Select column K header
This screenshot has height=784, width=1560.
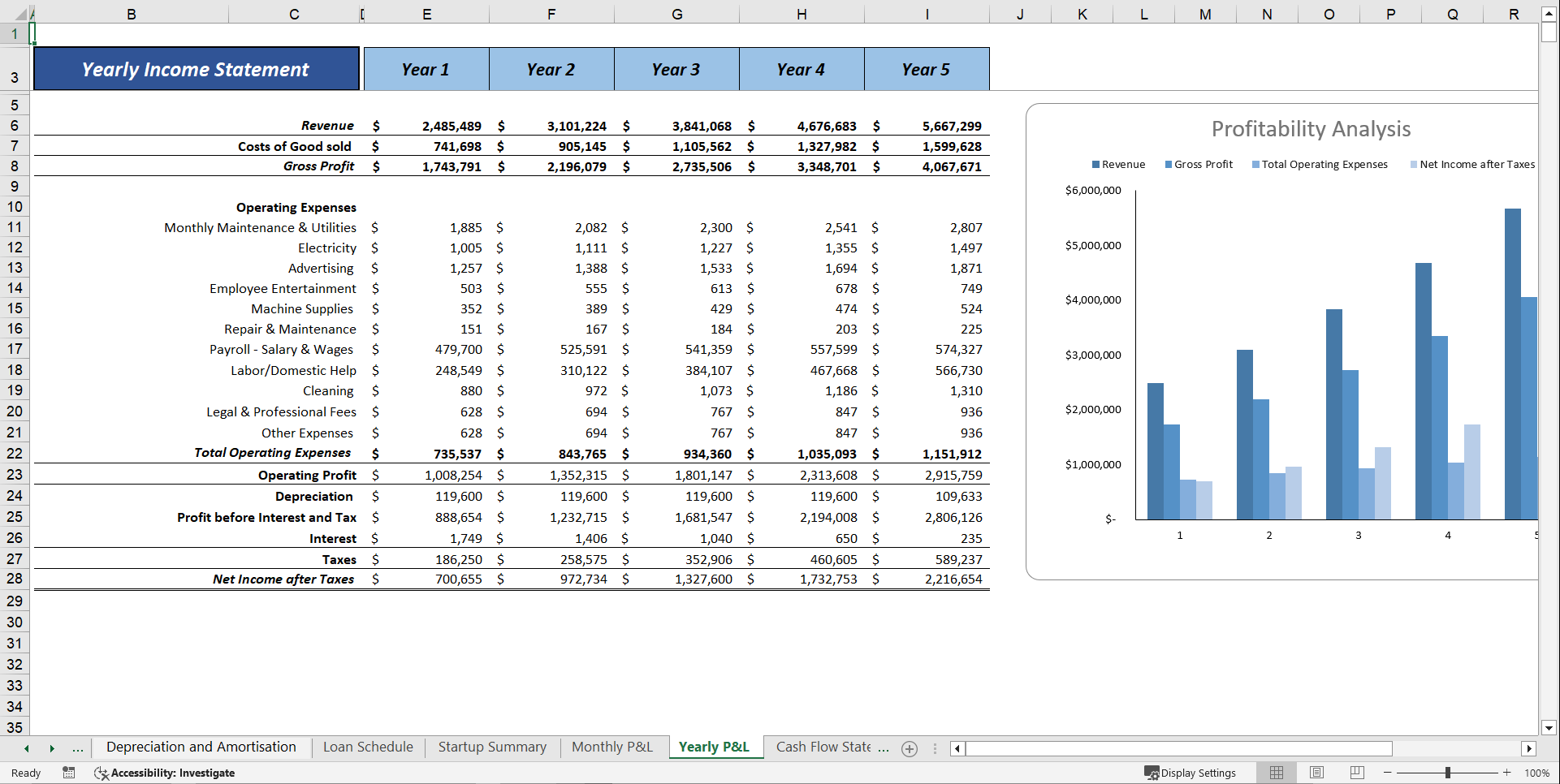(x=1082, y=14)
